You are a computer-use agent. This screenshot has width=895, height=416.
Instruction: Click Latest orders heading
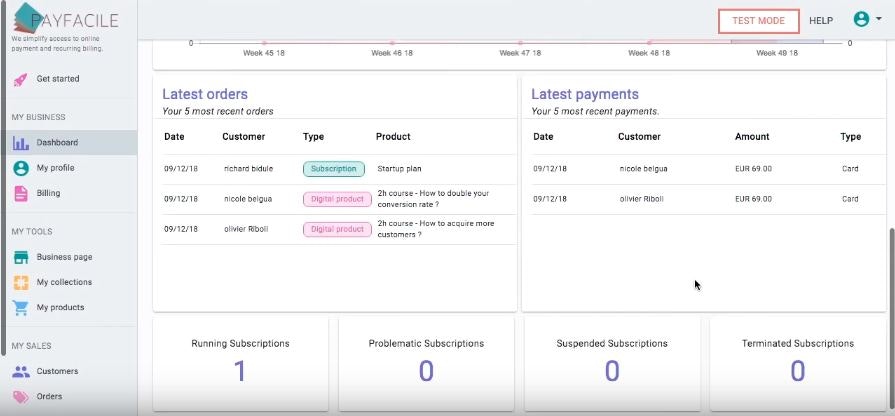click(x=205, y=94)
